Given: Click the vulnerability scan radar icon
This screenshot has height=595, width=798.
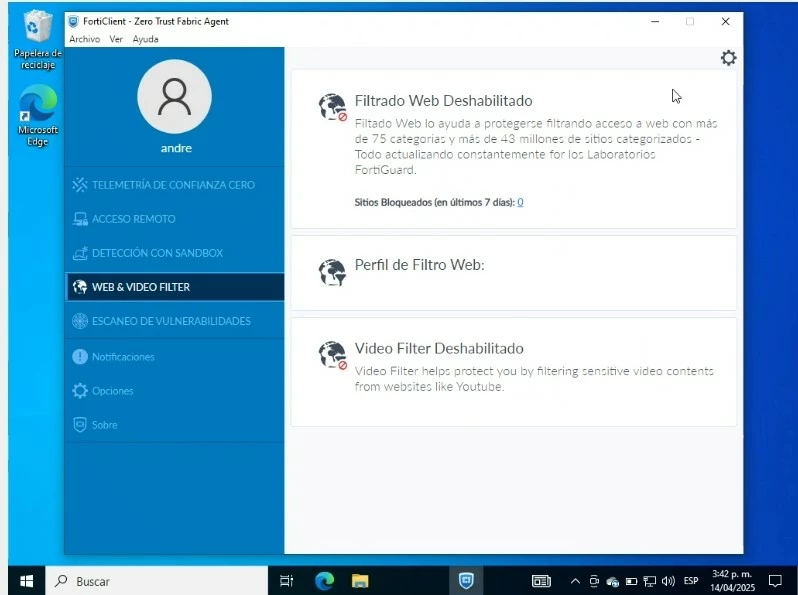Looking at the screenshot, I should coord(80,321).
